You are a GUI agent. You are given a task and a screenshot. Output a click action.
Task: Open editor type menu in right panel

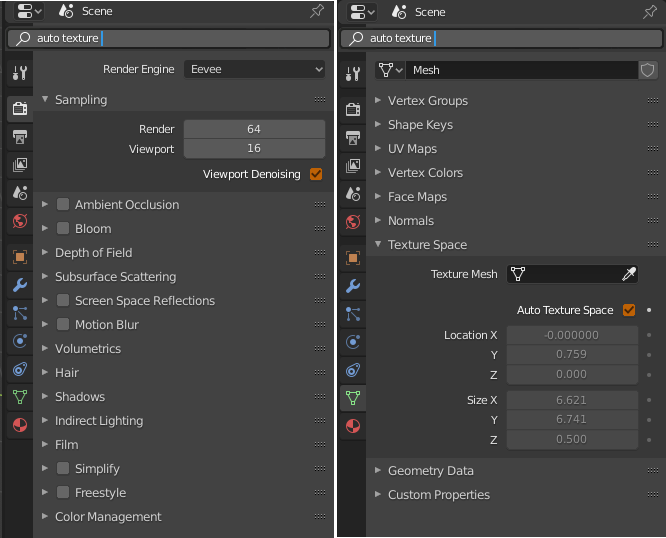362,12
